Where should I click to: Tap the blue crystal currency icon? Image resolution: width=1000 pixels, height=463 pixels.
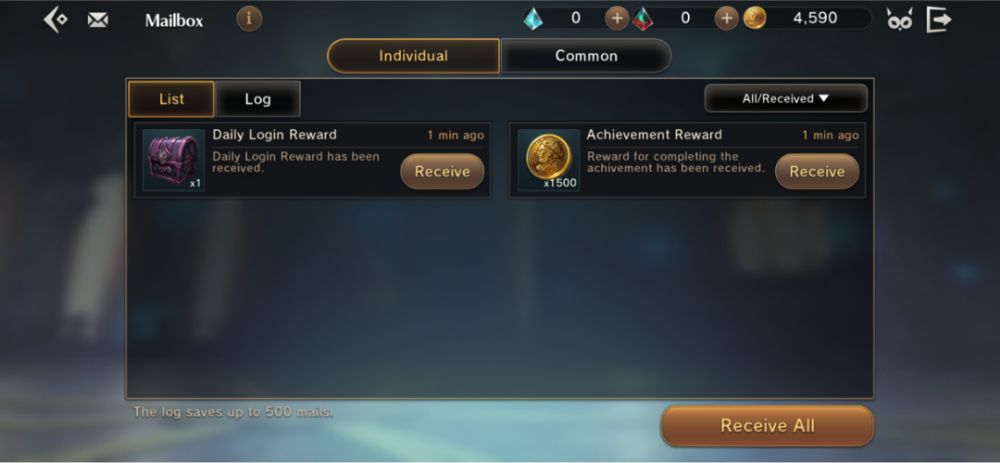click(533, 18)
